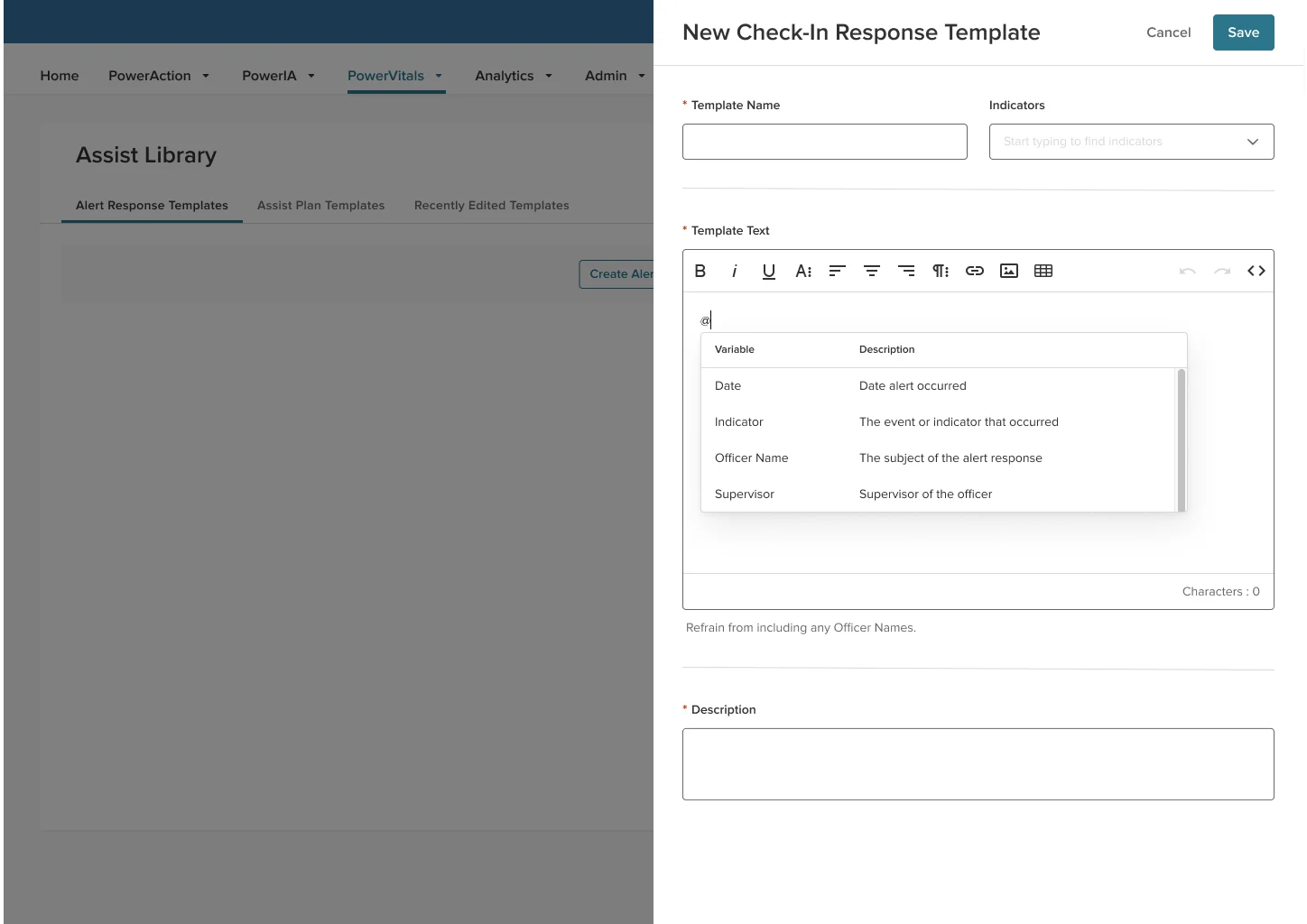Open the font size tool
The height and width of the screenshot is (924, 1307).
803,271
